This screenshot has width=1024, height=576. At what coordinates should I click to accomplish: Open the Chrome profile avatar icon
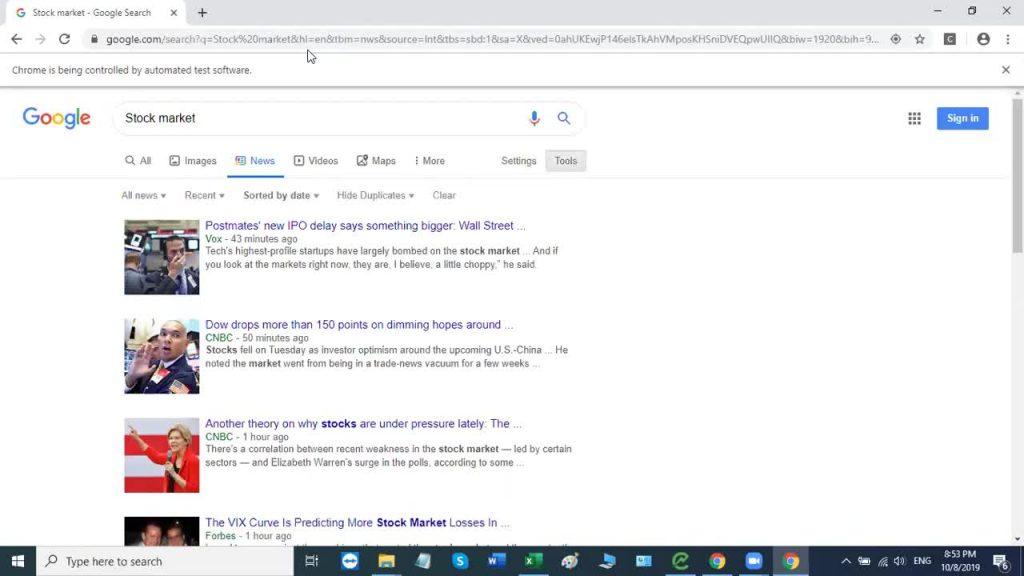tap(983, 39)
